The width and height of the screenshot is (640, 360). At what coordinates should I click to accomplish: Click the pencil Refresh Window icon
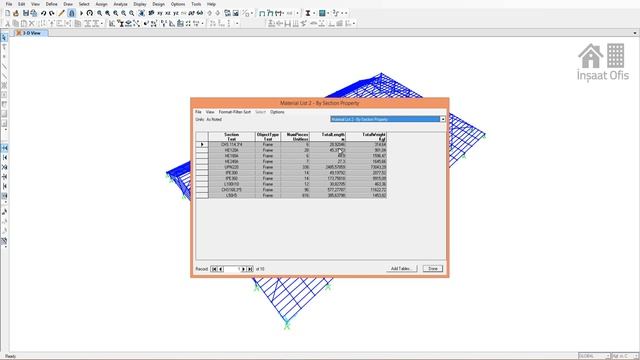point(61,13)
